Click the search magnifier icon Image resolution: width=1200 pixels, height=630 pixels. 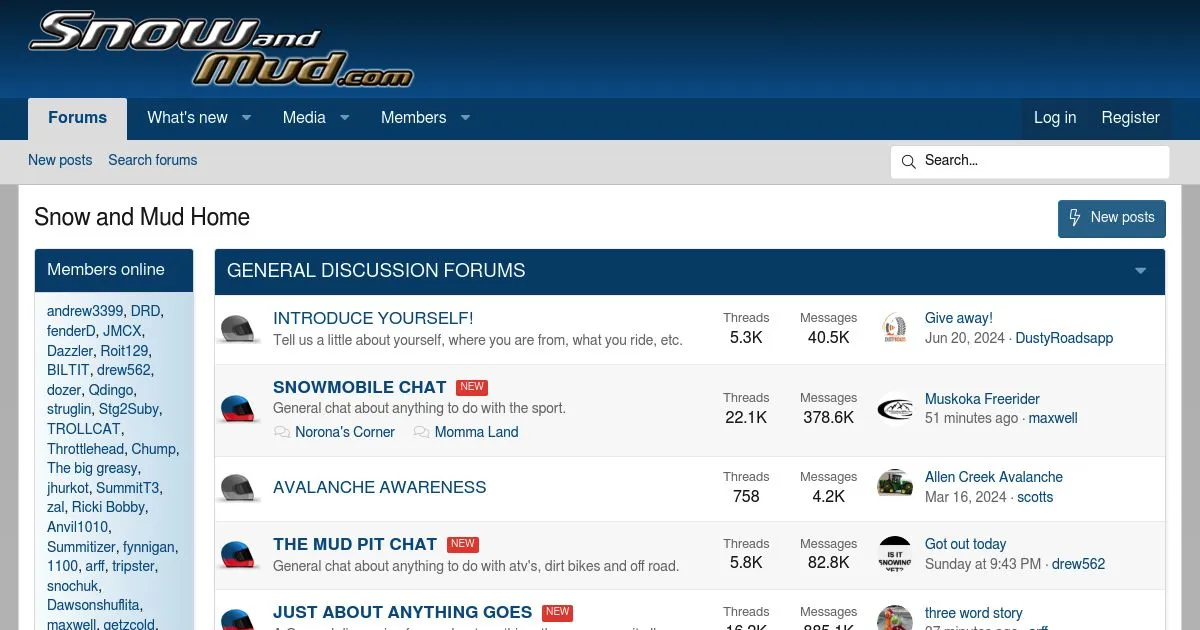pos(908,162)
